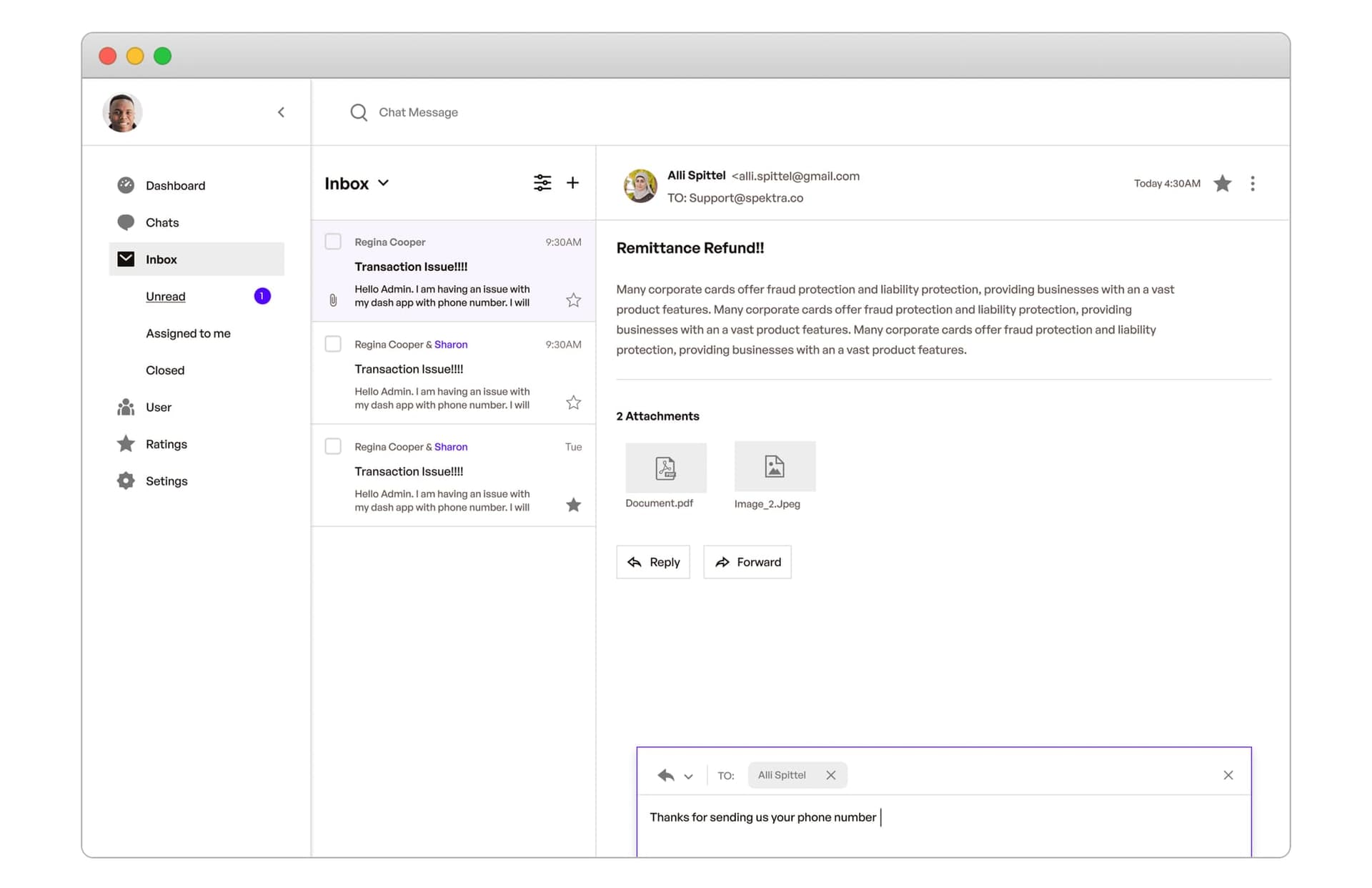Show Assigned to me conversations
Viewport: 1372px width, 888px height.
(x=188, y=333)
